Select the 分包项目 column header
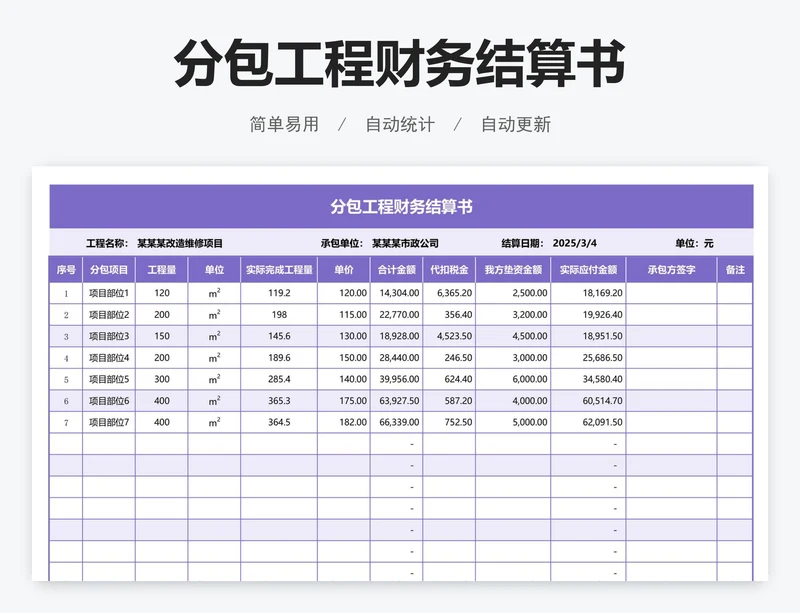This screenshot has width=800, height=613. click(x=109, y=269)
